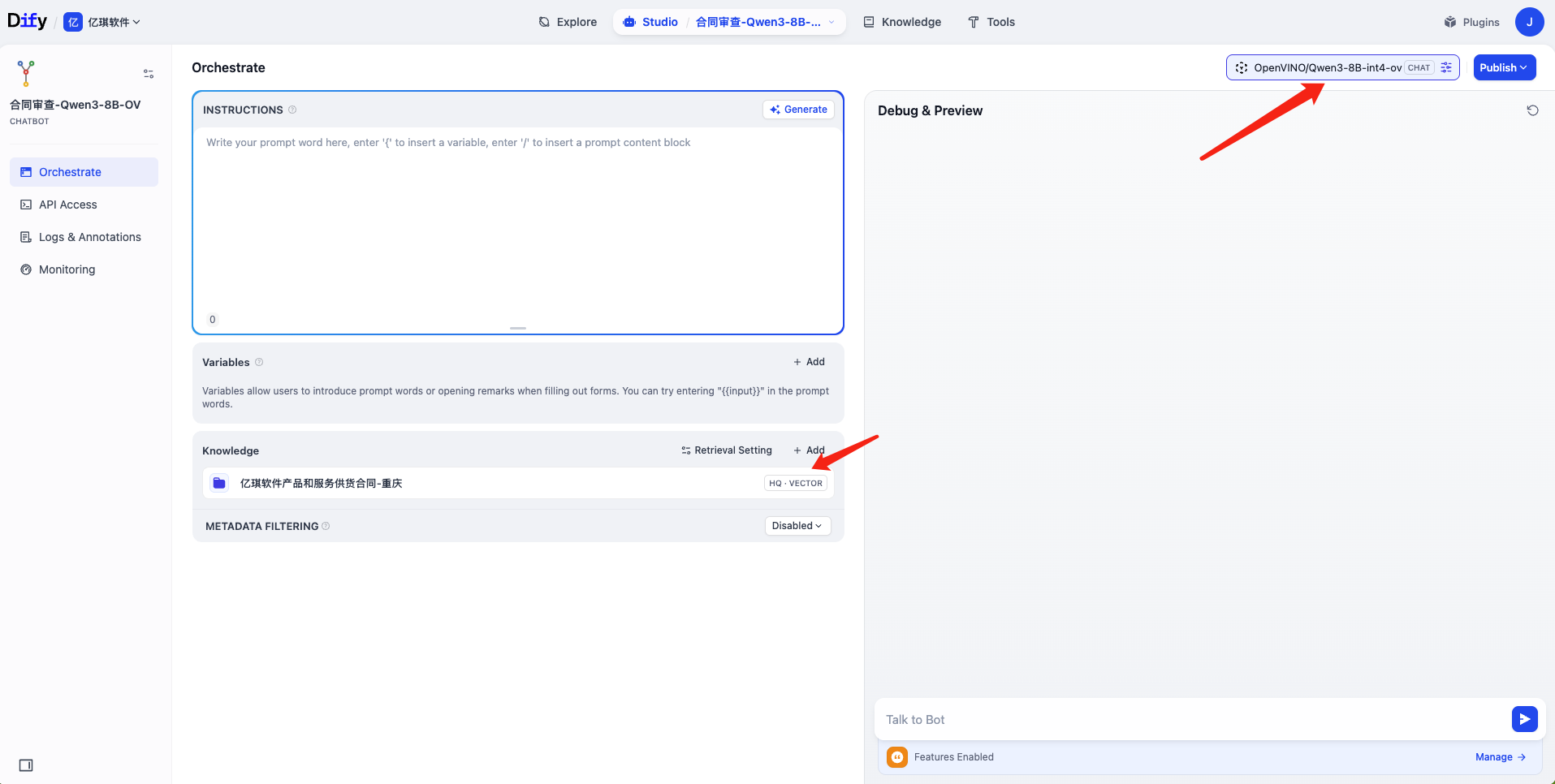This screenshot has height=784, width=1555.
Task: Click Generate in Instructions panel
Action: tap(798, 110)
